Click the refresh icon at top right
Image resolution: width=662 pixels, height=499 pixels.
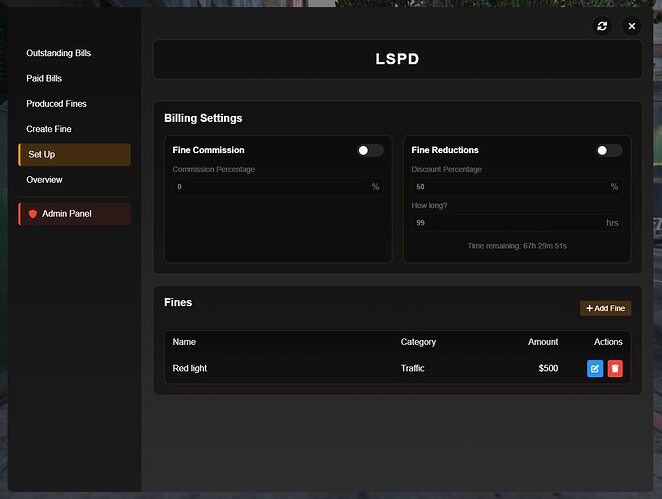(x=602, y=26)
